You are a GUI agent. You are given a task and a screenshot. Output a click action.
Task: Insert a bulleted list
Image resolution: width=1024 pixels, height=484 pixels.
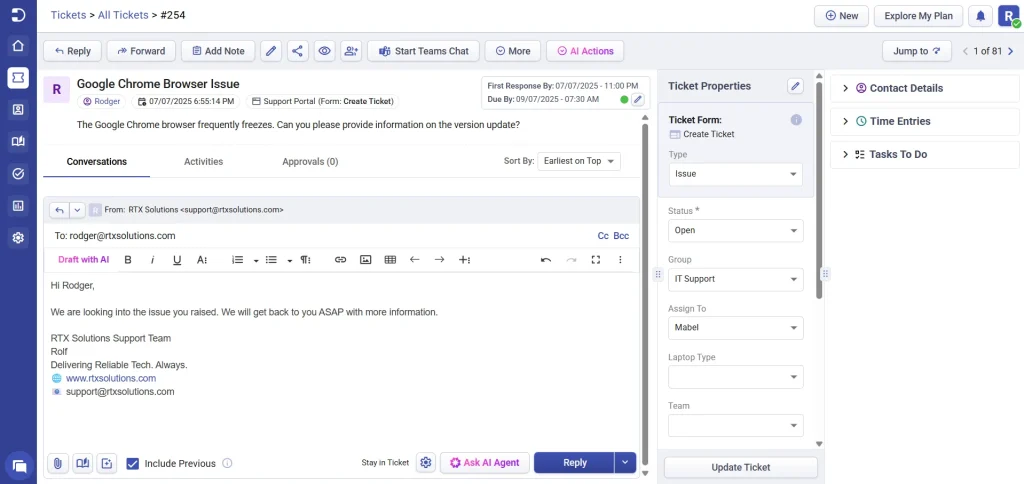point(272,259)
